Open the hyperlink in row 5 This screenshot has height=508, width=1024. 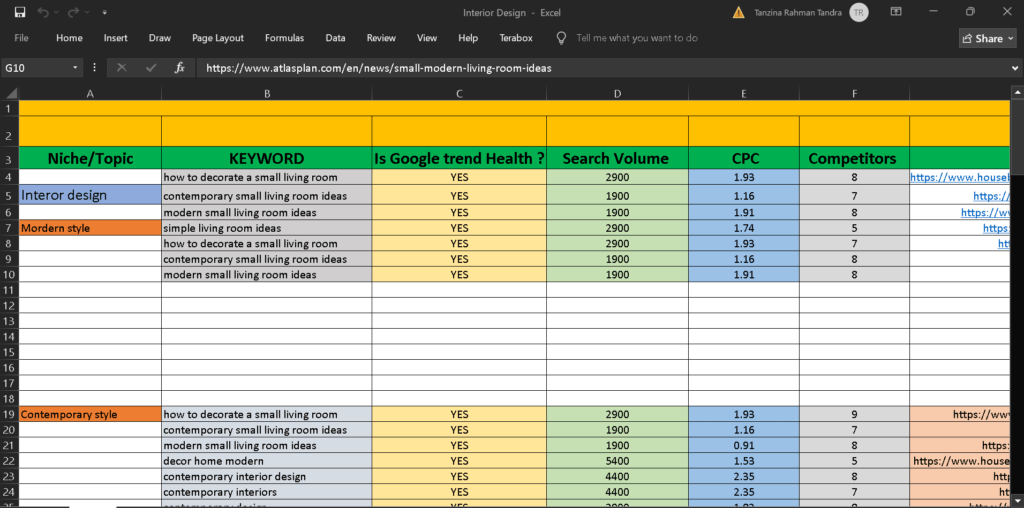991,195
